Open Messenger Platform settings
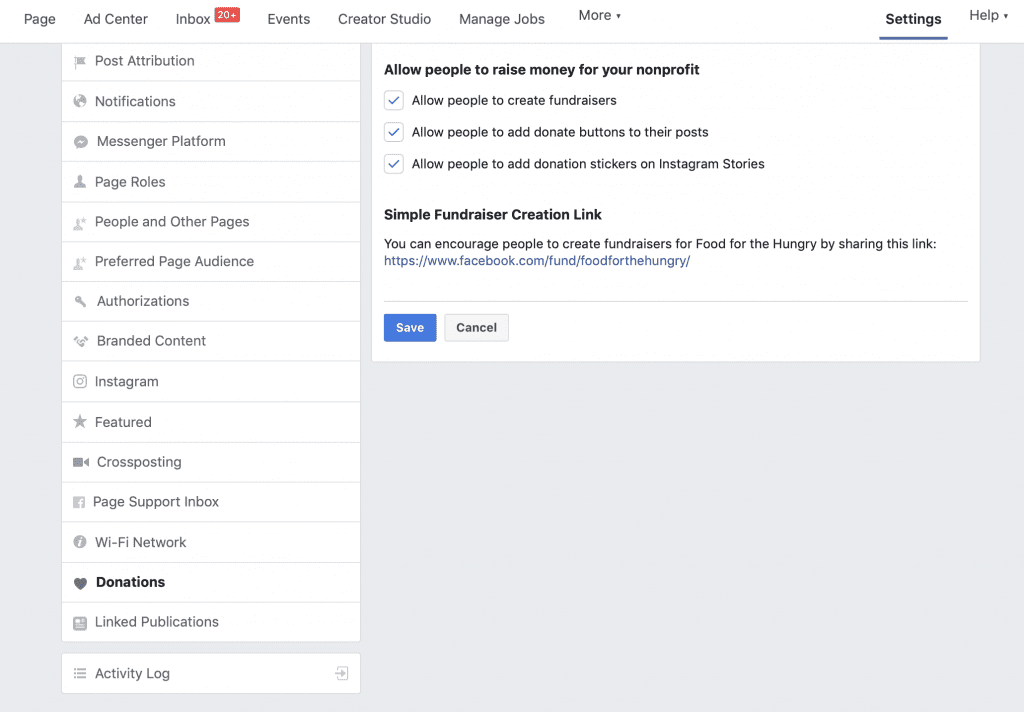The image size is (1024, 712). [211, 142]
